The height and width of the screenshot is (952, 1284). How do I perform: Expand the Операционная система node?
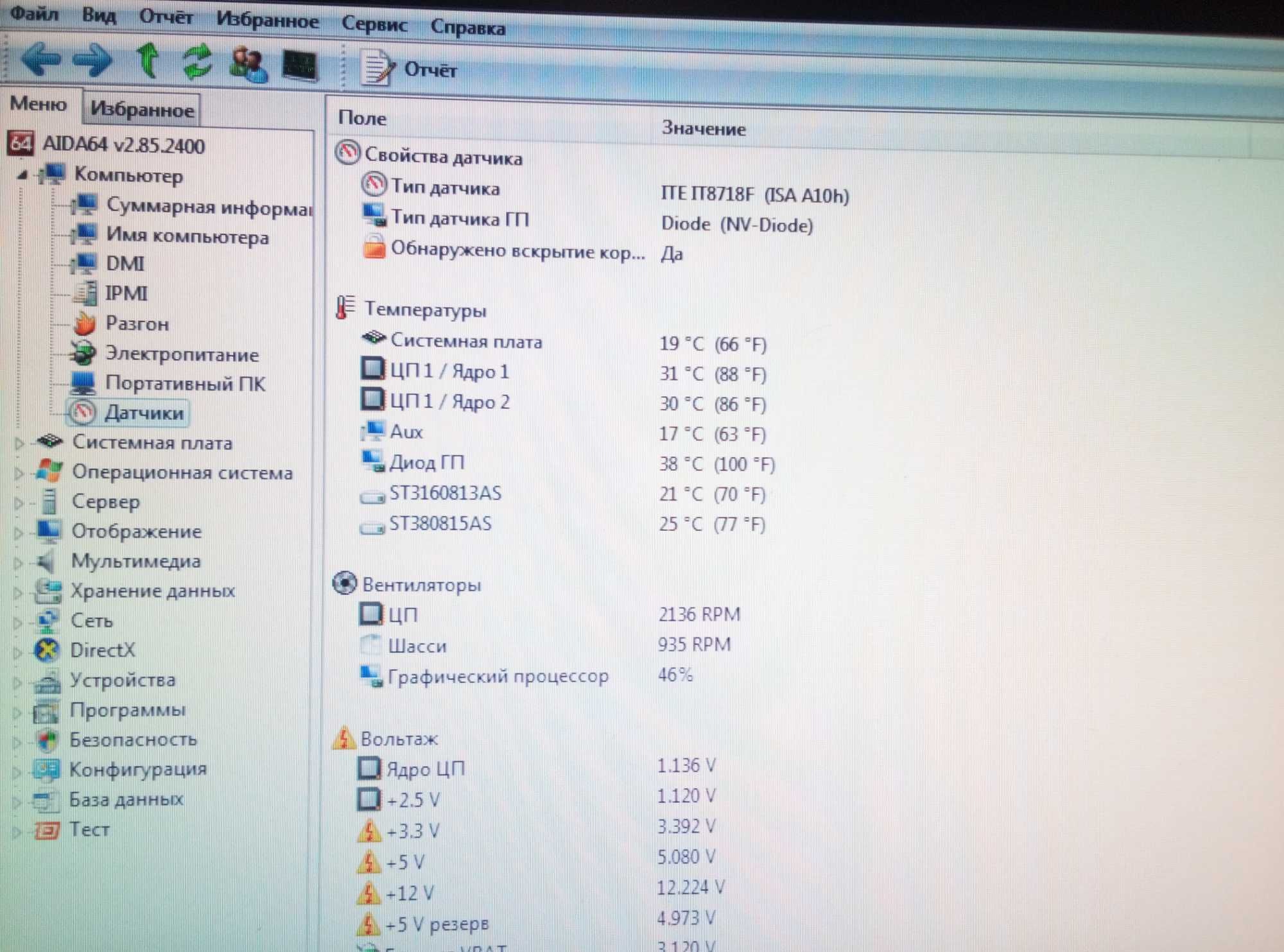(19, 473)
